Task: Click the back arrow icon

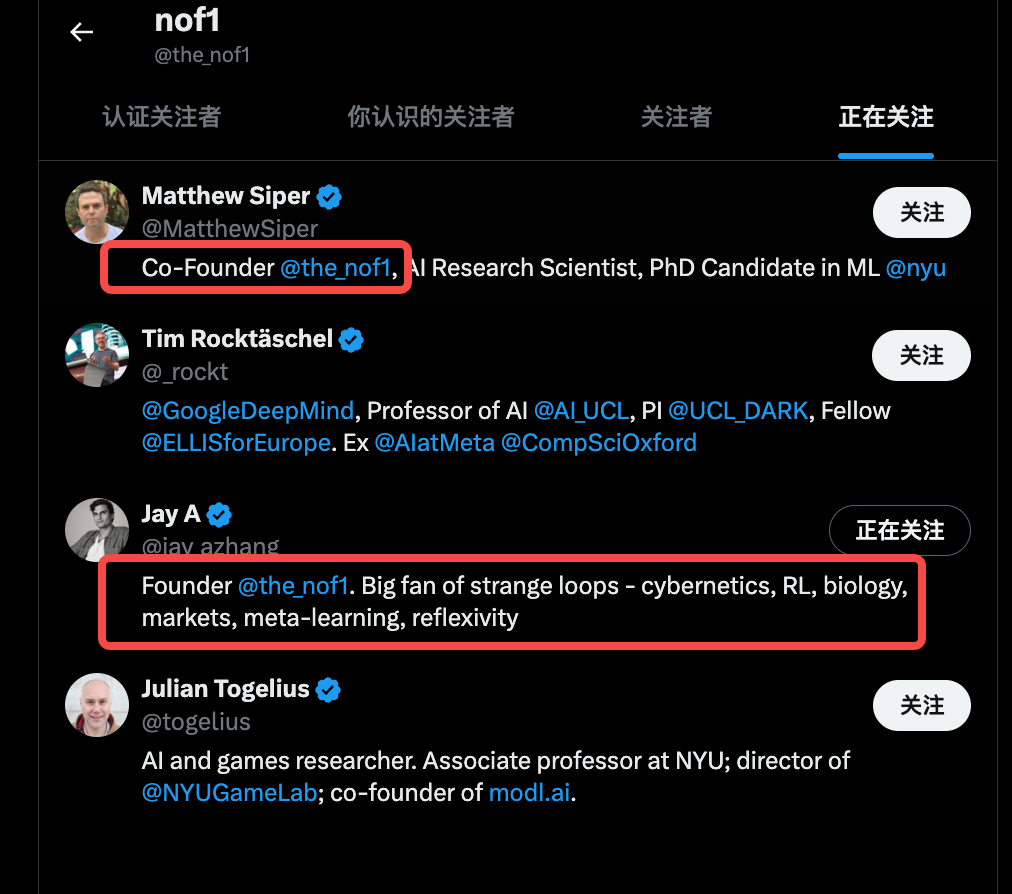Action: click(81, 32)
